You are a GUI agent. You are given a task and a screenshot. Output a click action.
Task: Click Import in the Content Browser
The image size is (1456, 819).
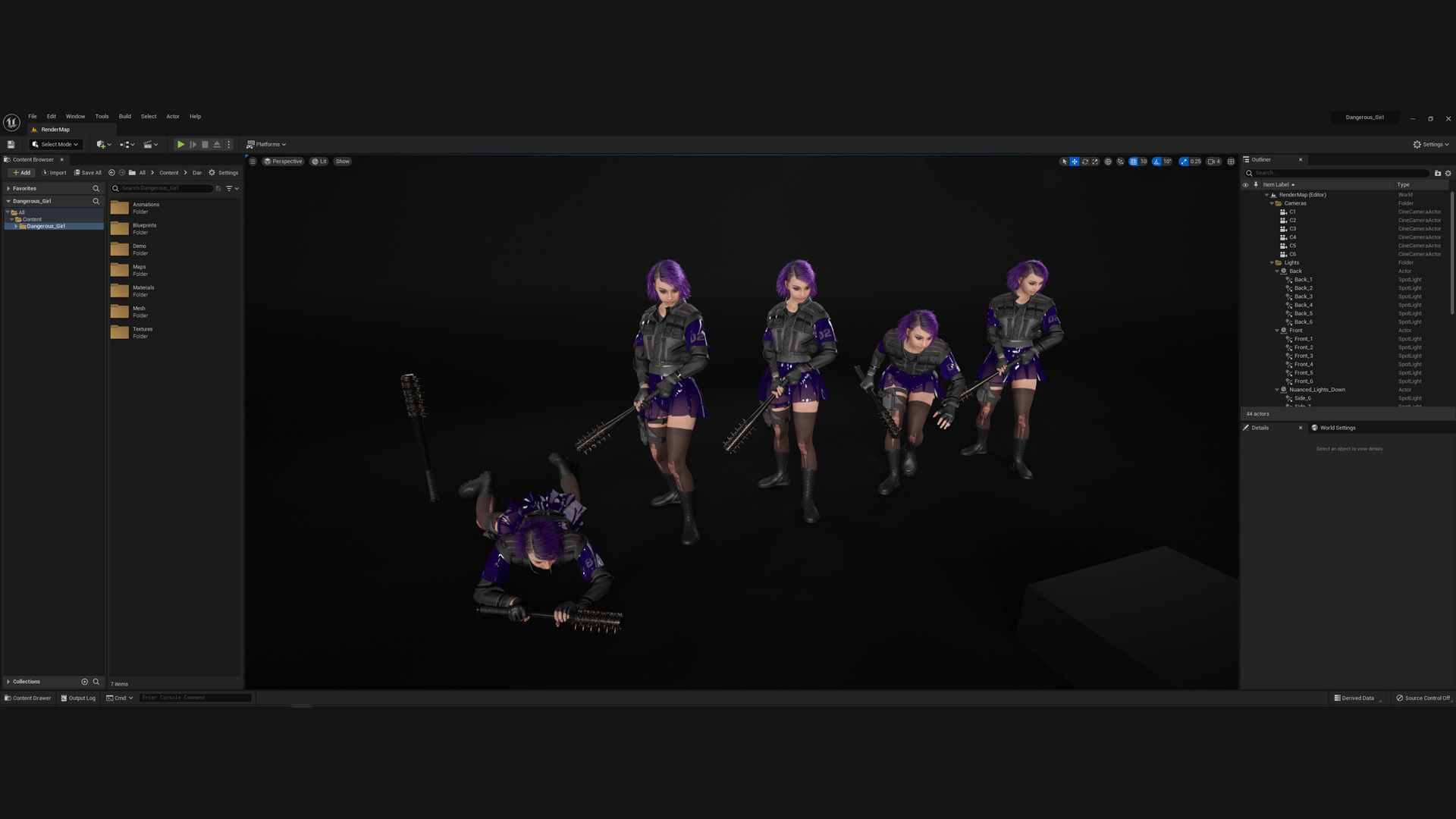point(54,173)
